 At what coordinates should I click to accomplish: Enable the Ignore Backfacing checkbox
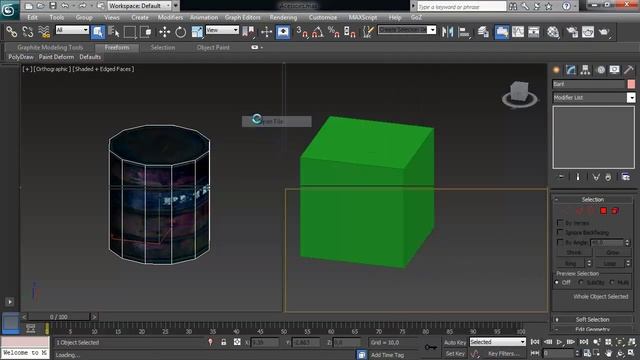560,232
